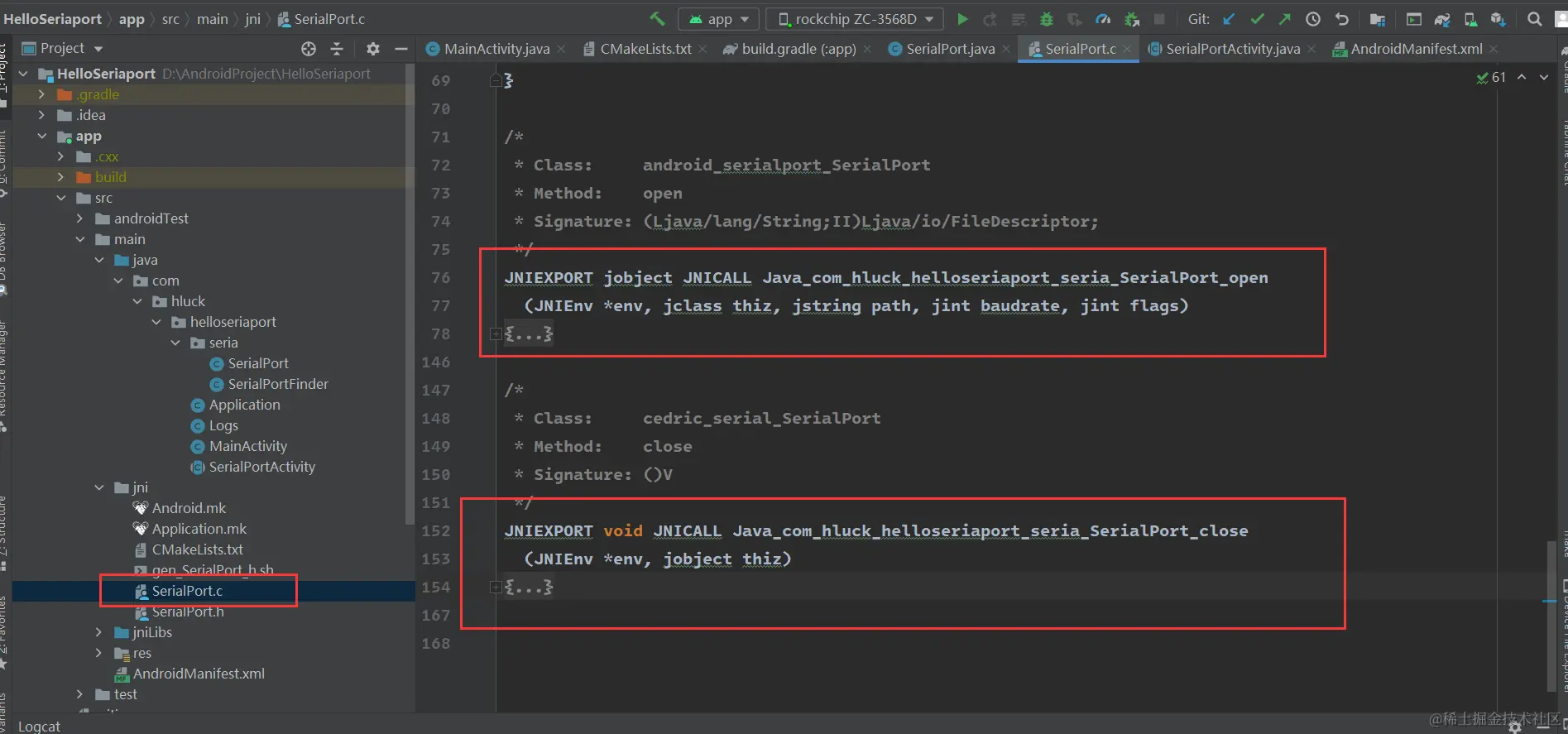Open the Project view selector dropdown
1568x734 pixels.
point(62,48)
